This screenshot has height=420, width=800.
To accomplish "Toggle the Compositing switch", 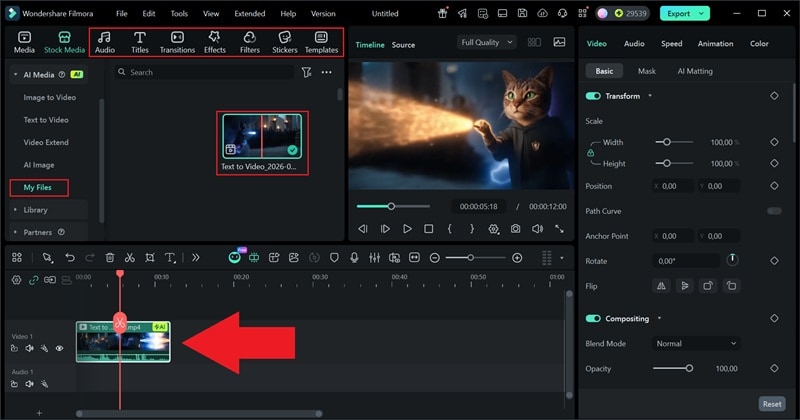I will coord(593,318).
